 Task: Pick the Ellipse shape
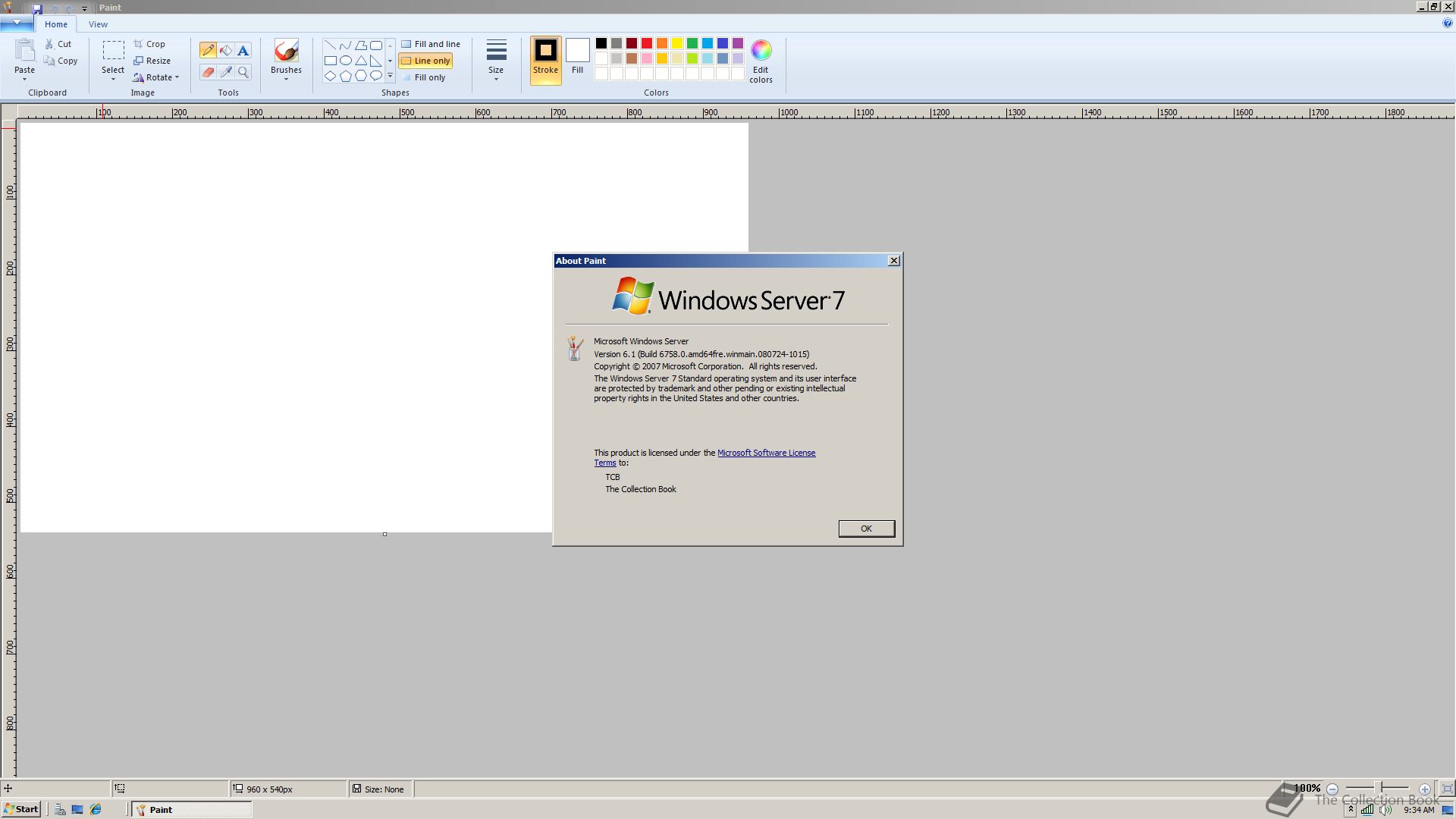pos(346,61)
